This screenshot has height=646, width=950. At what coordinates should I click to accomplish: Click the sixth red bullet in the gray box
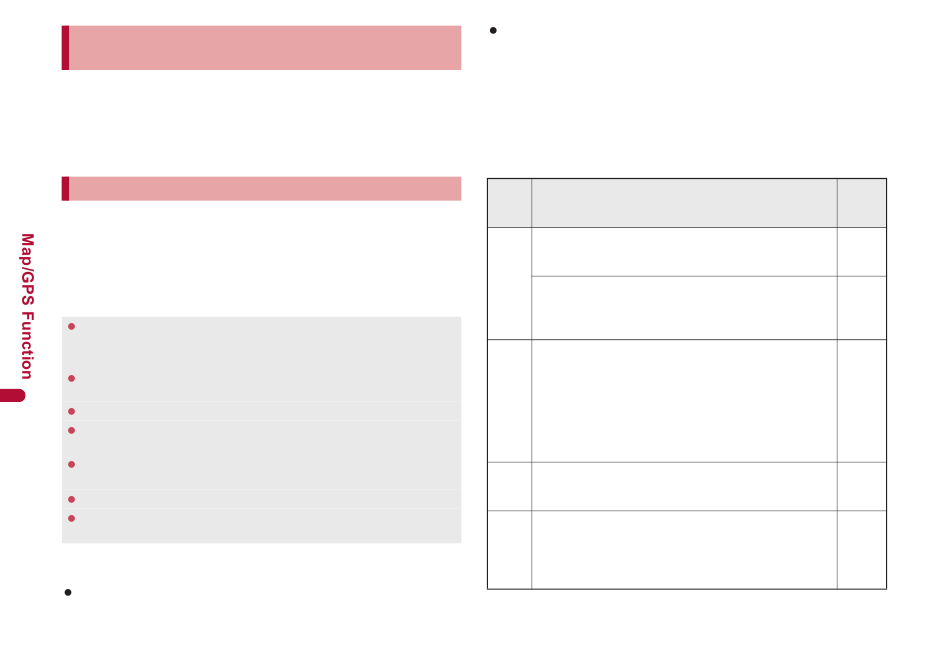coord(71,500)
